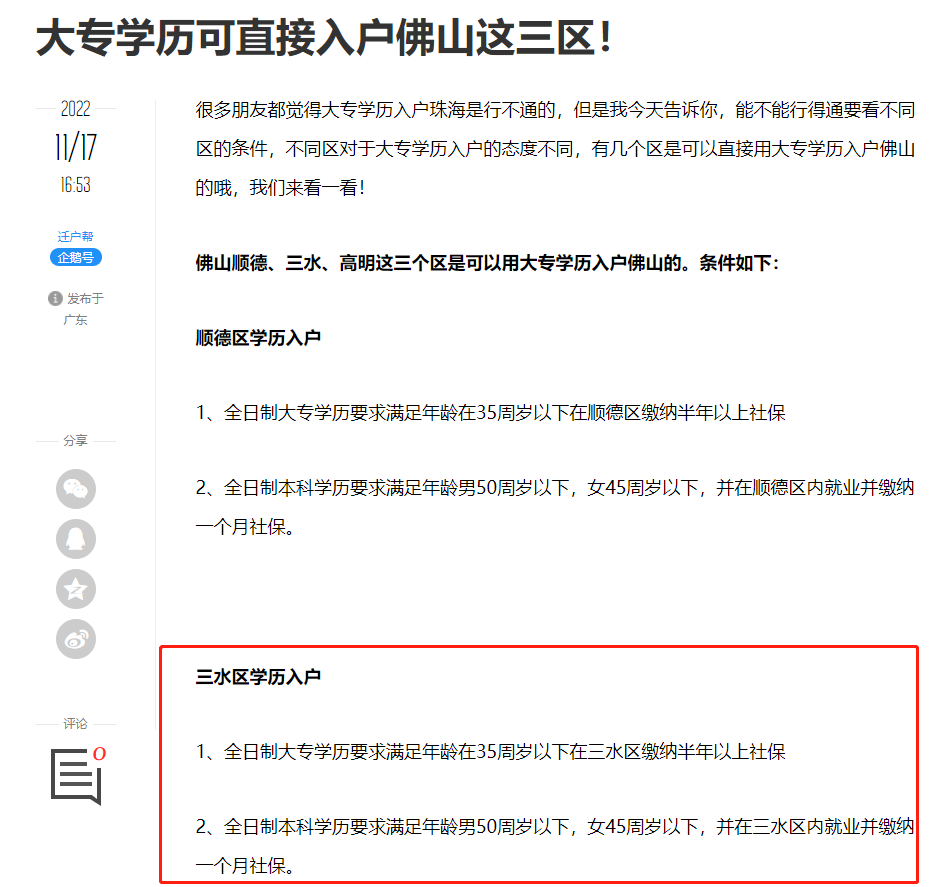Share to Qzone with the star icon
The height and width of the screenshot is (887, 941).
(76, 589)
